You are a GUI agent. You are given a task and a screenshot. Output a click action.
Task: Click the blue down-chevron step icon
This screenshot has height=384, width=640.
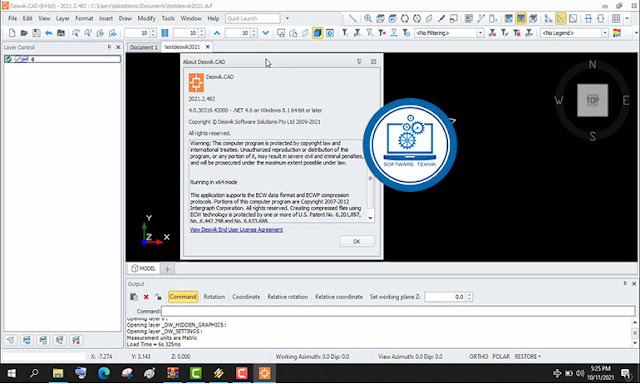[x=266, y=33]
